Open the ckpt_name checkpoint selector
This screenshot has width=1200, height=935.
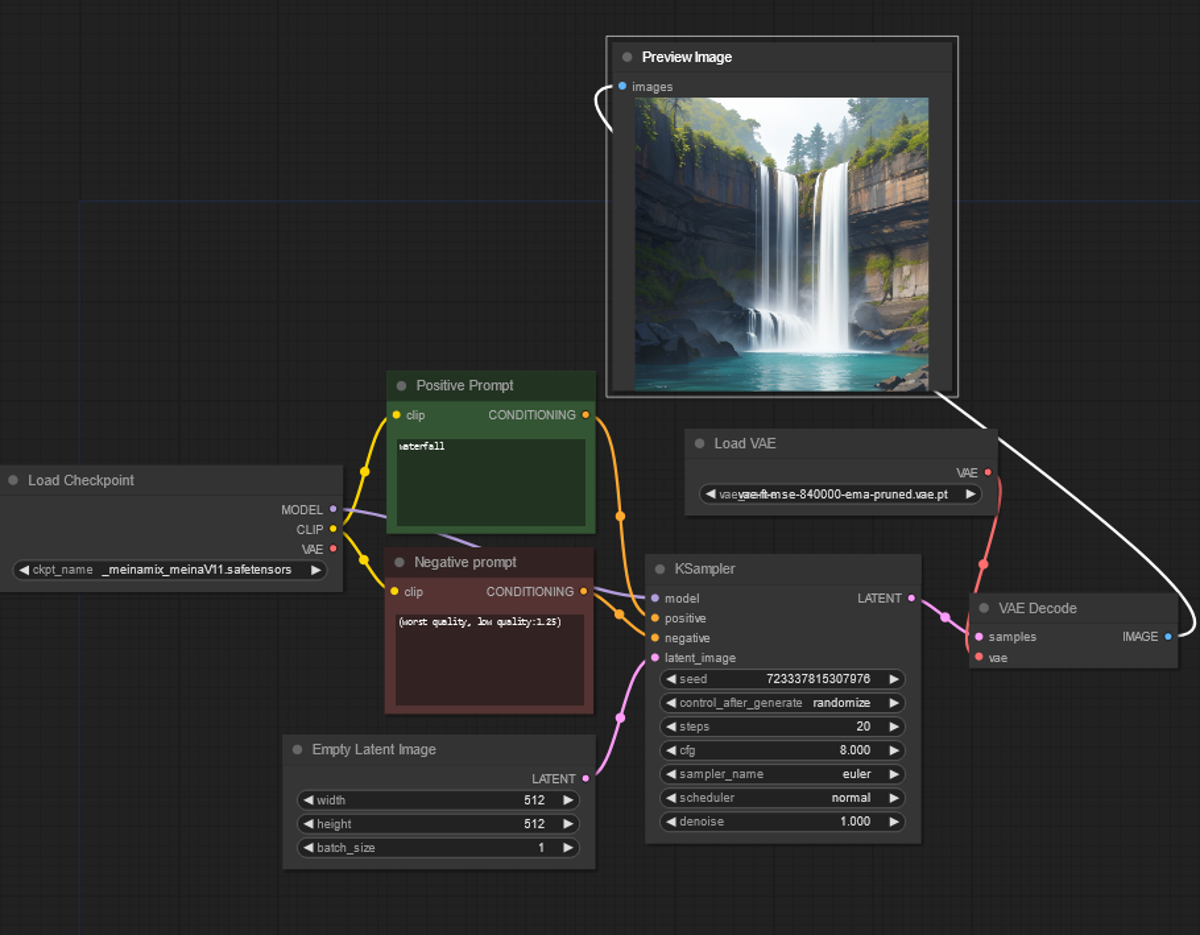pos(172,569)
